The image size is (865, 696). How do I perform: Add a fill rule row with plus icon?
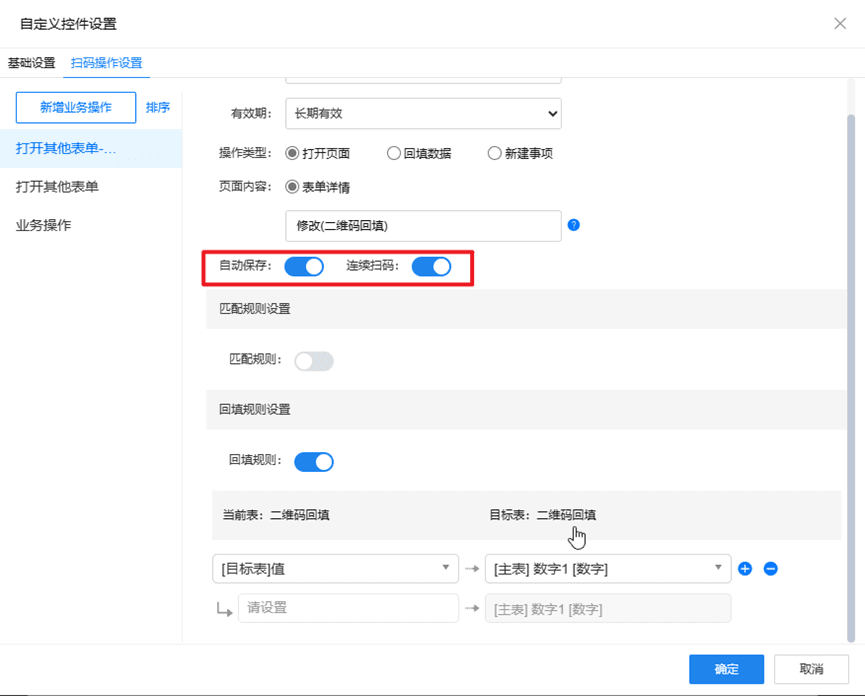click(x=745, y=569)
